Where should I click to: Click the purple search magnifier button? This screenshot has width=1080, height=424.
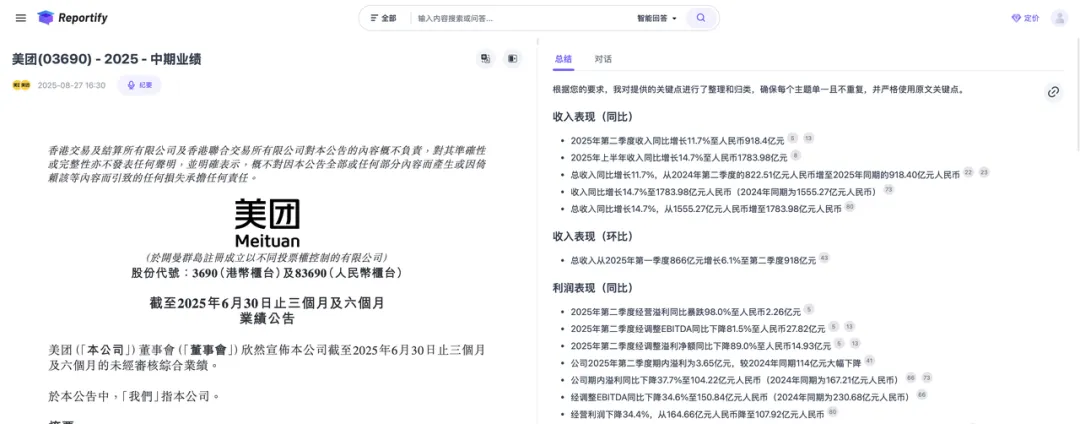pos(702,18)
